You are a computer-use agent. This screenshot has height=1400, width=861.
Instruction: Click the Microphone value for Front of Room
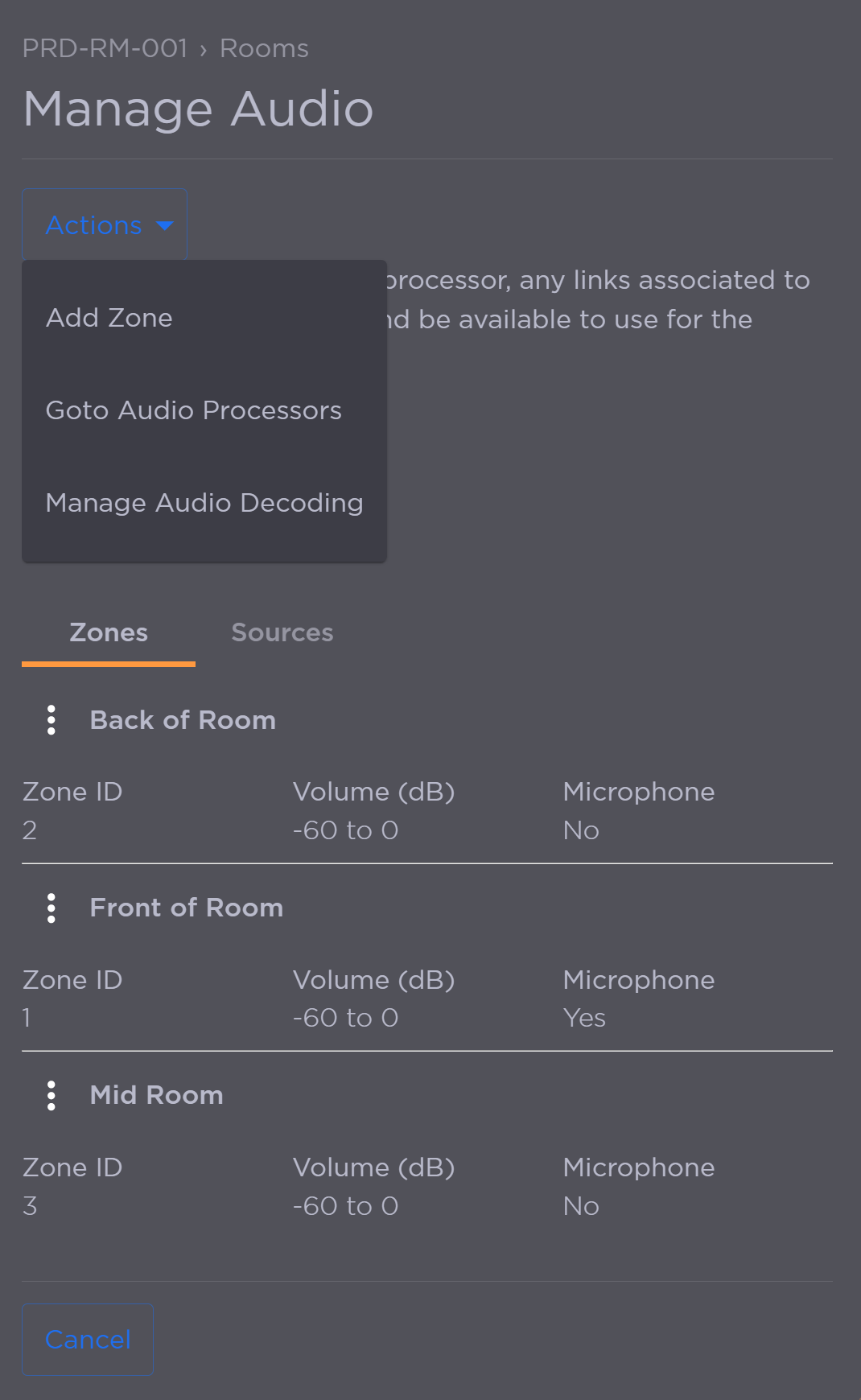(x=585, y=1017)
